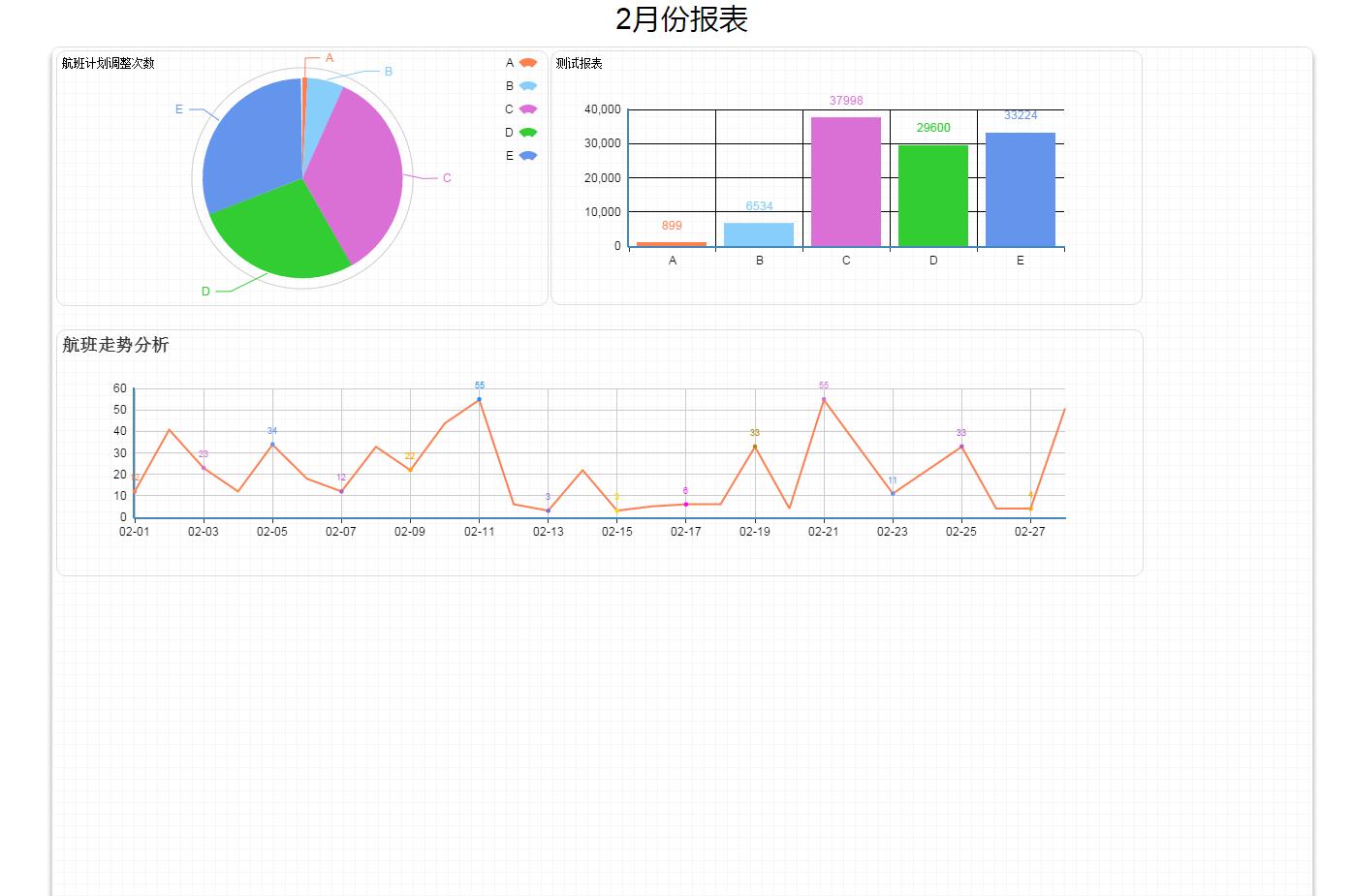Viewport: 1352px width, 896px height.
Task: Click the 02-05 data point valued 34
Action: [x=272, y=445]
